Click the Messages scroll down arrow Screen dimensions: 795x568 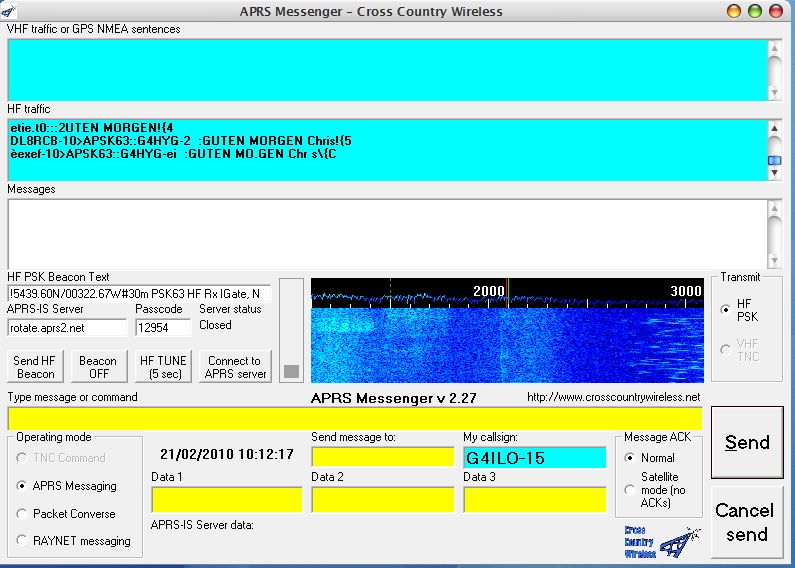click(774, 261)
